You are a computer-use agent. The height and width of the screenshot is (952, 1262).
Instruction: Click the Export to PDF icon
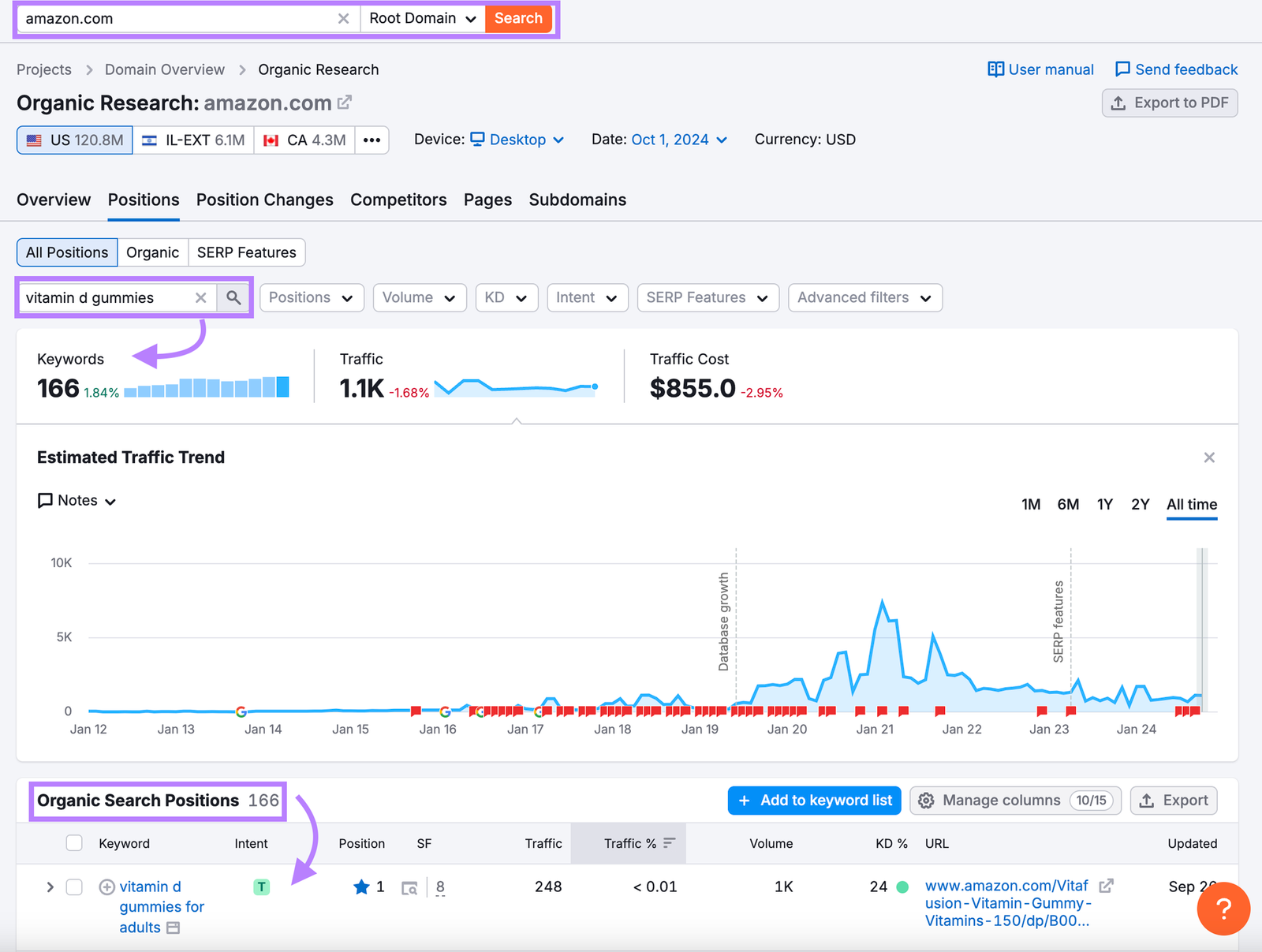[x=1119, y=103]
